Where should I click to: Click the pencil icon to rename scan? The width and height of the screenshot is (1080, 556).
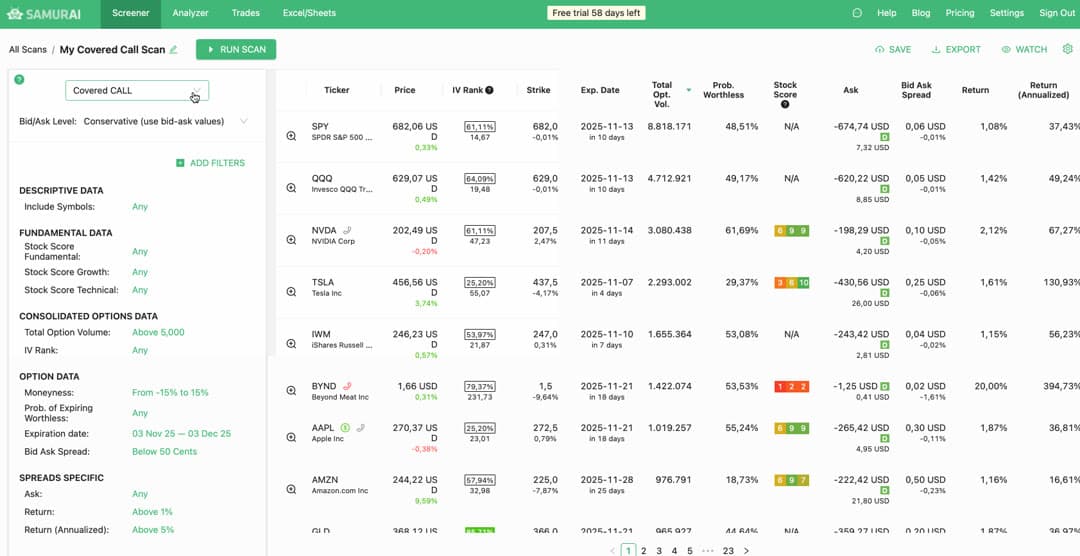[x=174, y=50]
